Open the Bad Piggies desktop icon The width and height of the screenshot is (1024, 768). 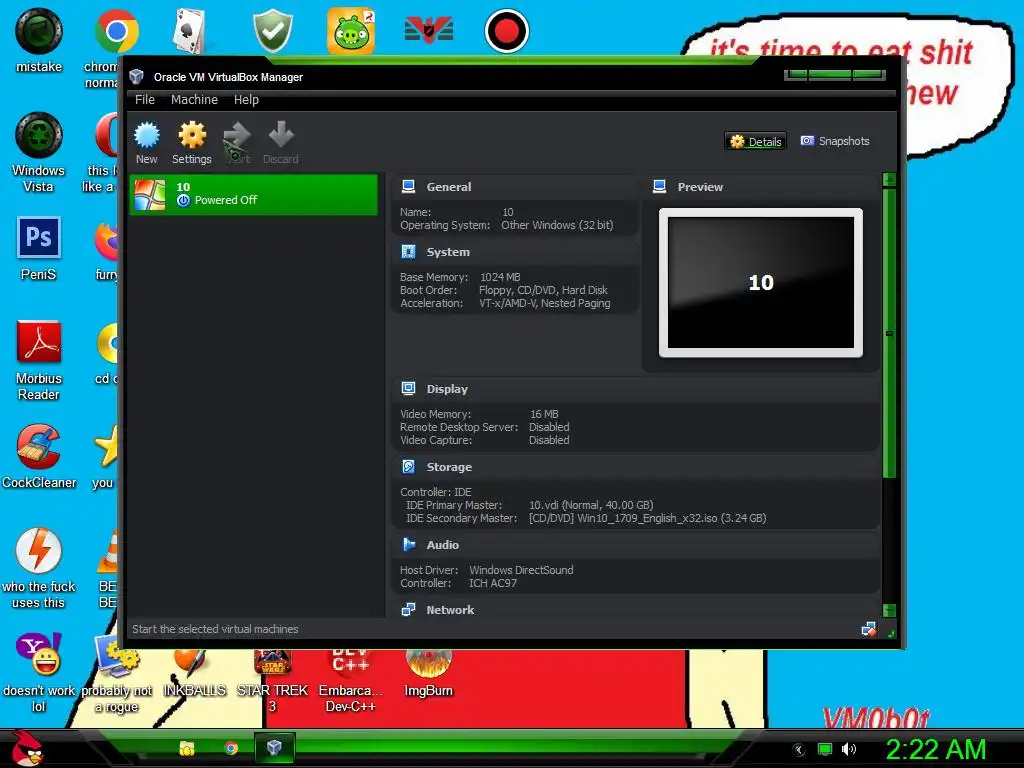click(351, 31)
